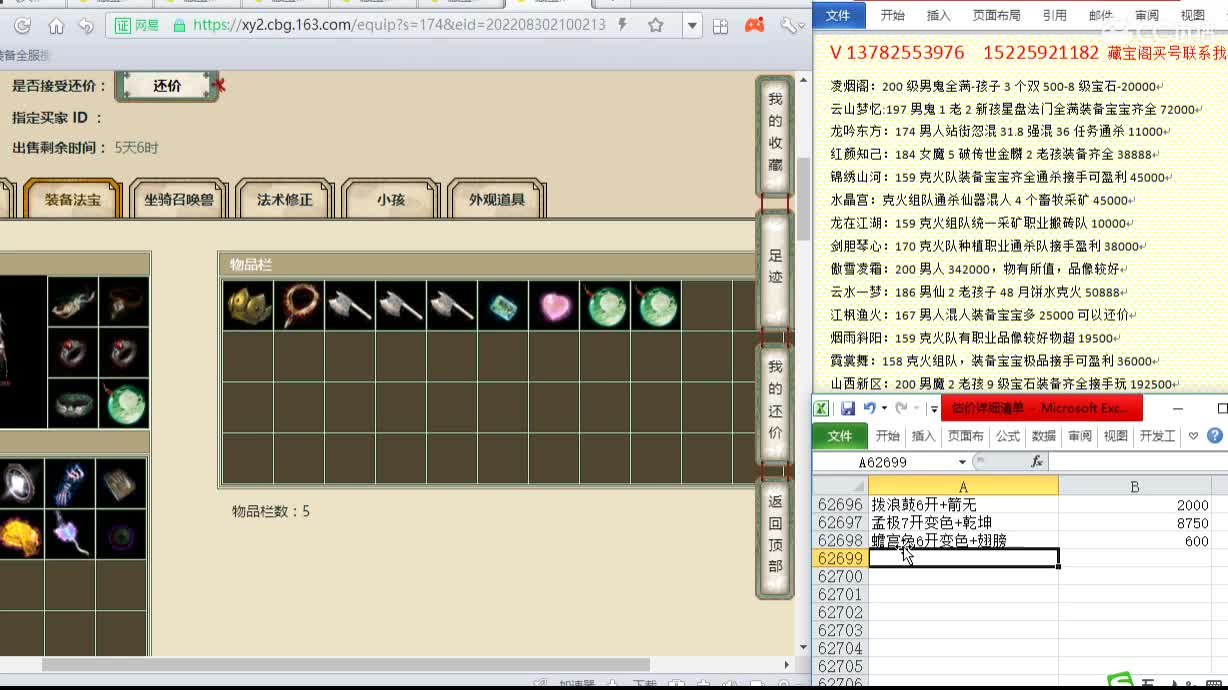Click the equipped grey belt item
The image size is (1228, 690).
(73, 403)
